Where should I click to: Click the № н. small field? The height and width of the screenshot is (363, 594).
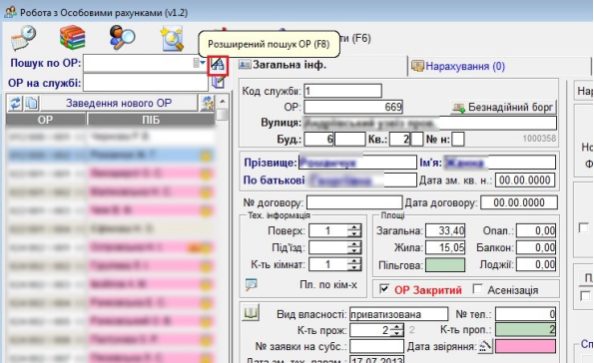coord(458,139)
